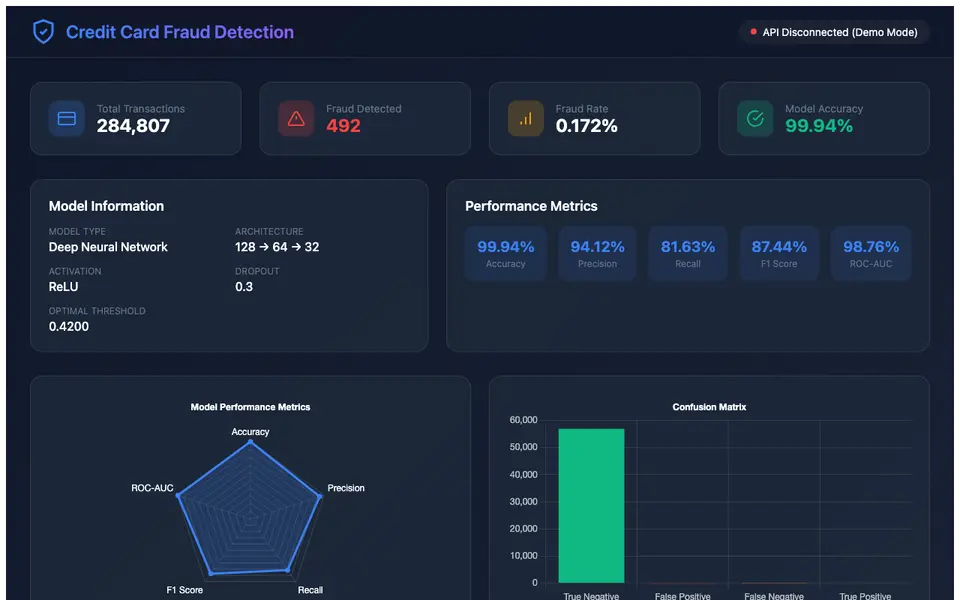Viewport: 960px width, 600px height.
Task: Click the False Positive axis label
Action: point(683,596)
